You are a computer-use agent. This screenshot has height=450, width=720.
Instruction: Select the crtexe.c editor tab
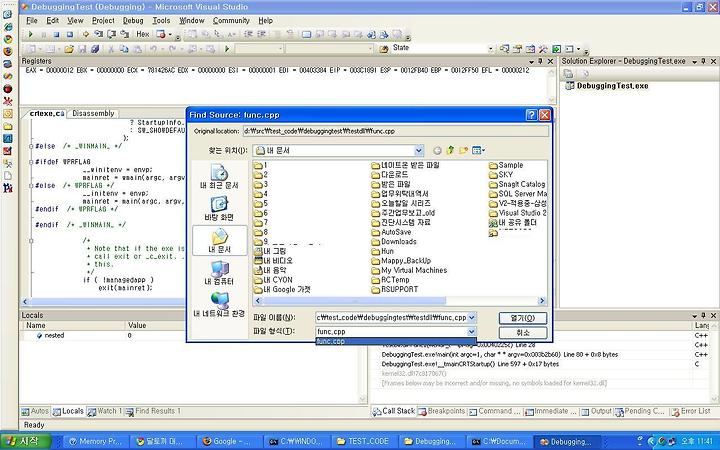tap(47, 113)
